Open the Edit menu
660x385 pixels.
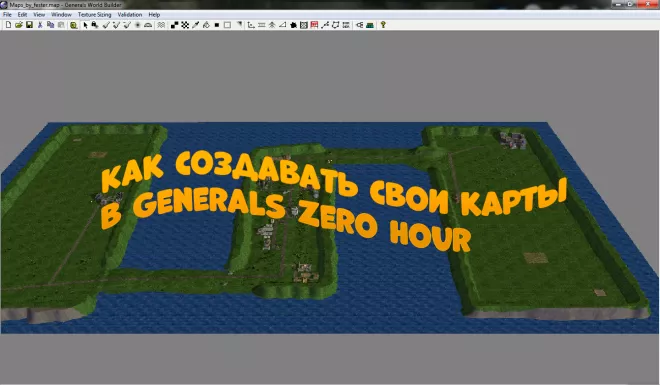[x=22, y=14]
